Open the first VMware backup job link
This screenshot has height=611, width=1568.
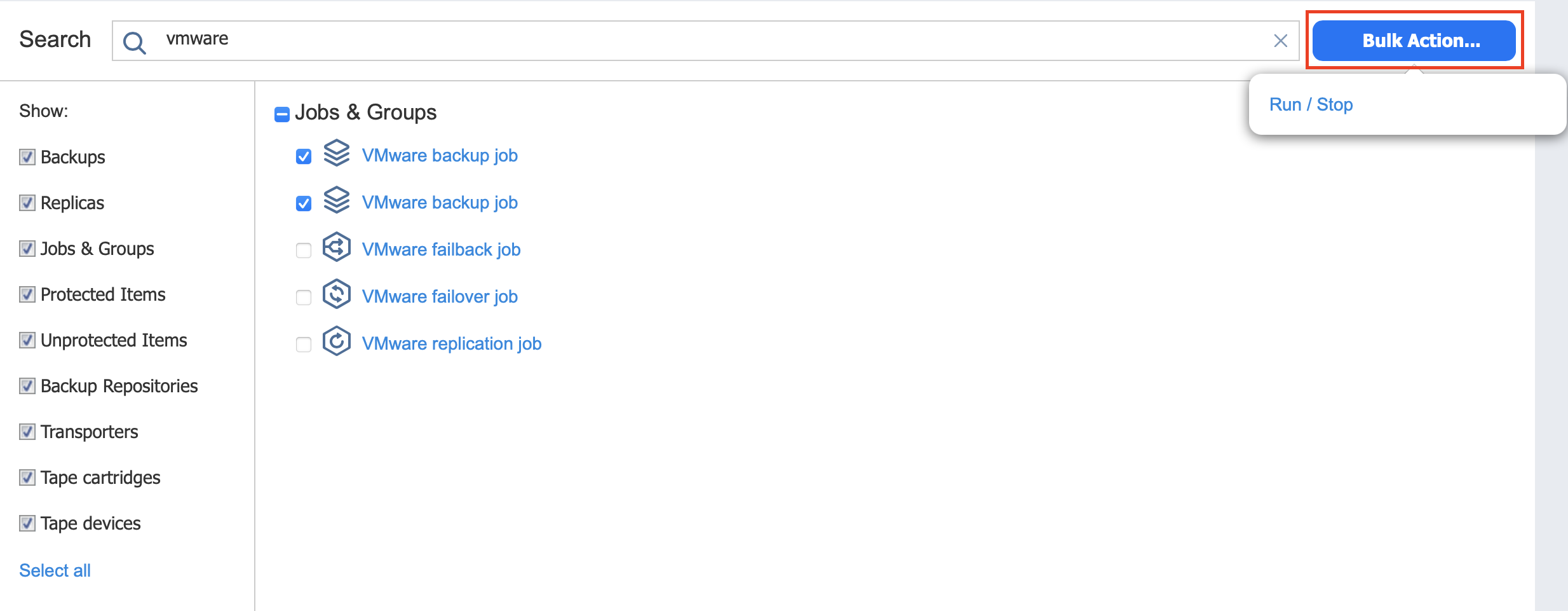click(440, 156)
